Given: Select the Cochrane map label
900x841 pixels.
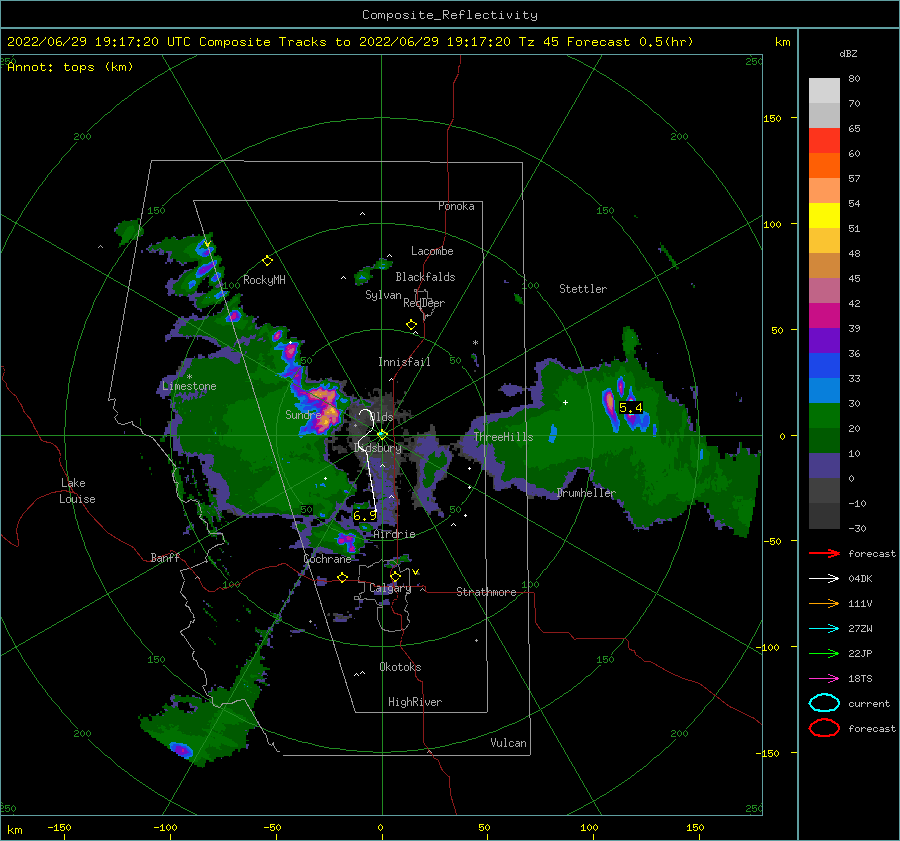Looking at the screenshot, I should [x=327, y=559].
